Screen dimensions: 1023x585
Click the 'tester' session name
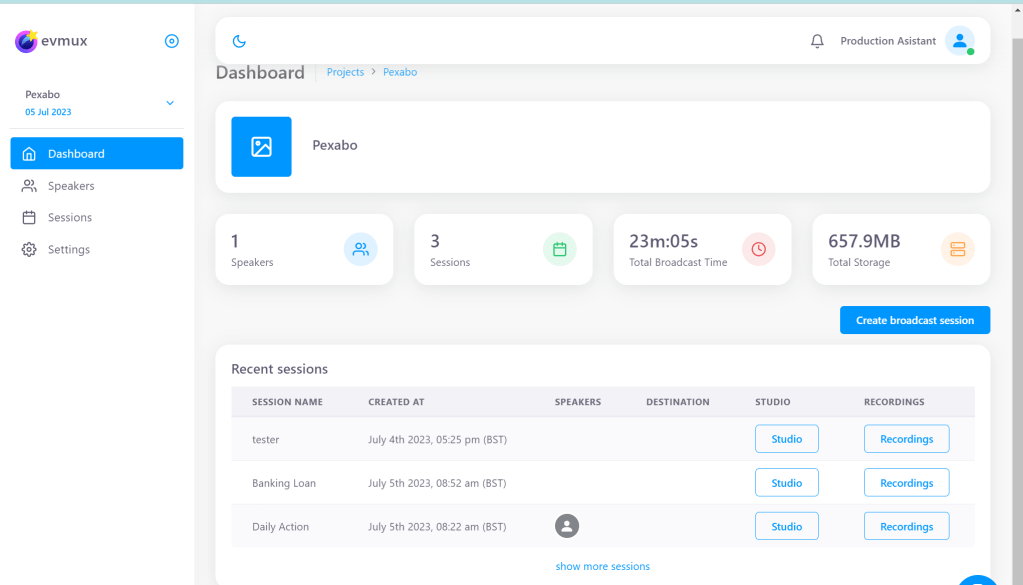[x=266, y=440]
